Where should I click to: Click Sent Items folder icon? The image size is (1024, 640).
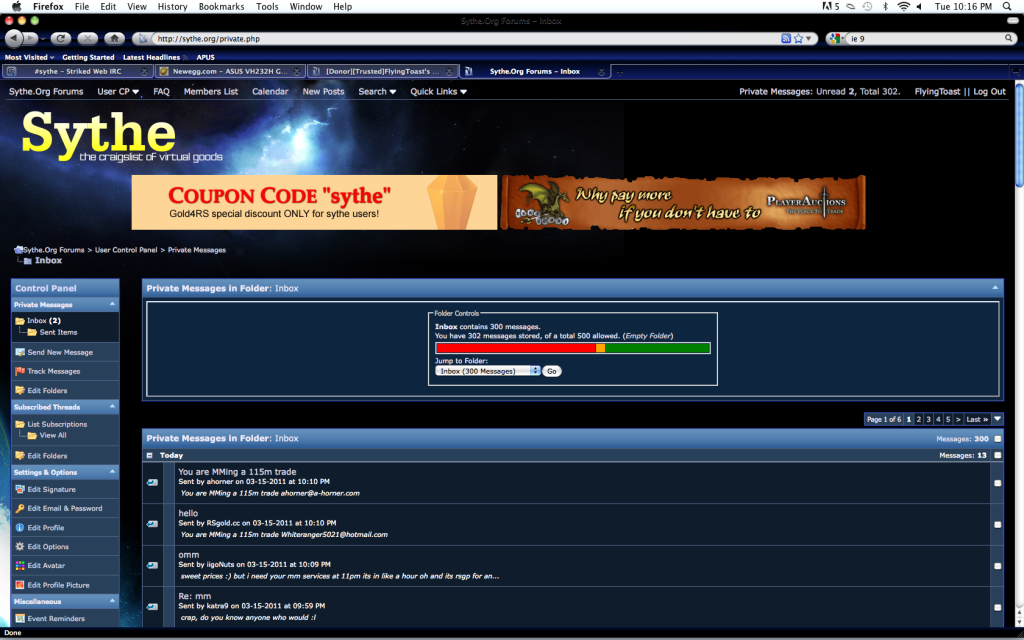pyautogui.click(x=32, y=332)
